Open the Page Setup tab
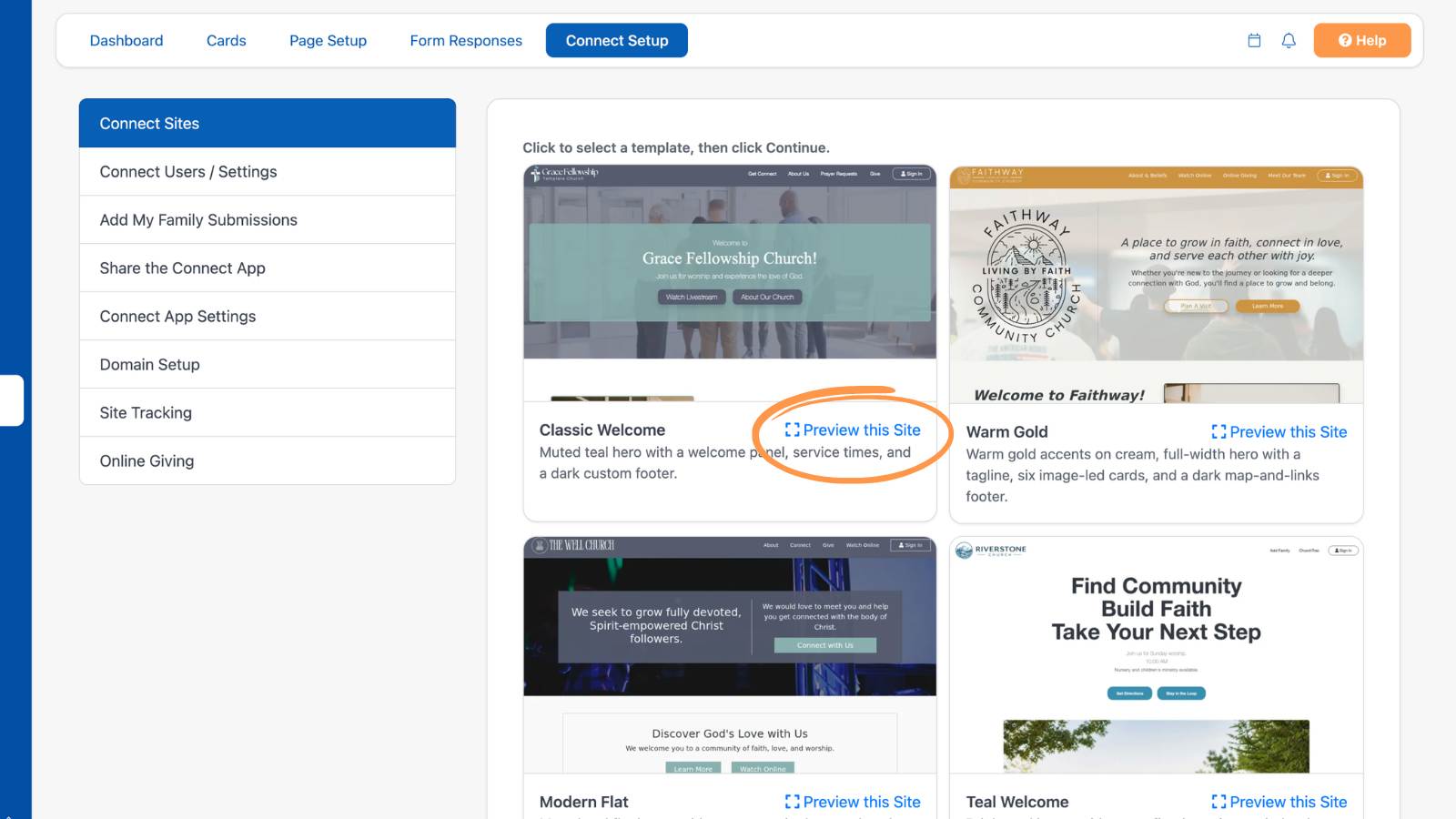The image size is (1456, 819). pos(328,40)
